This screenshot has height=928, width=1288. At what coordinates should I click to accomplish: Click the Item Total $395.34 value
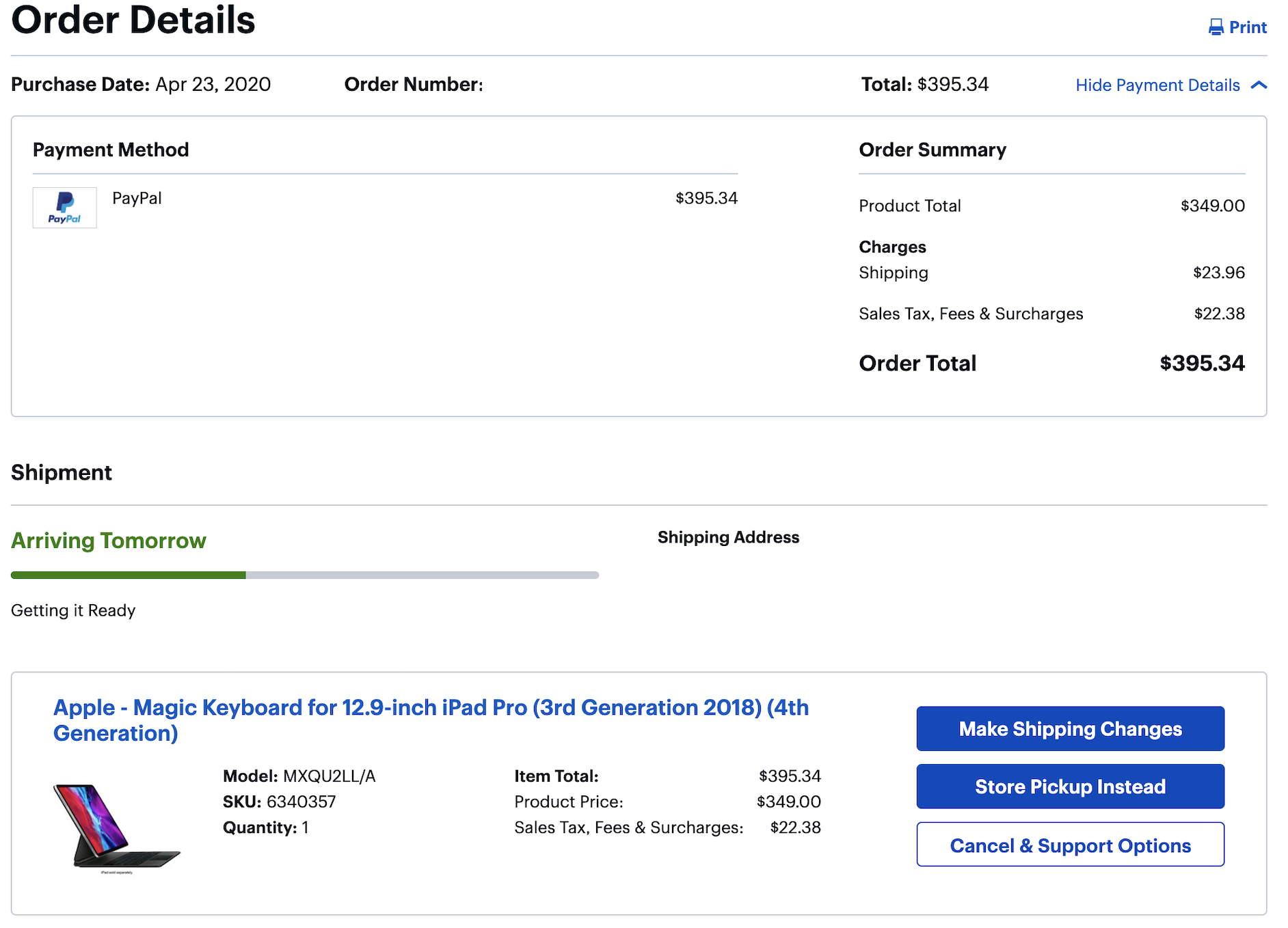tap(790, 776)
